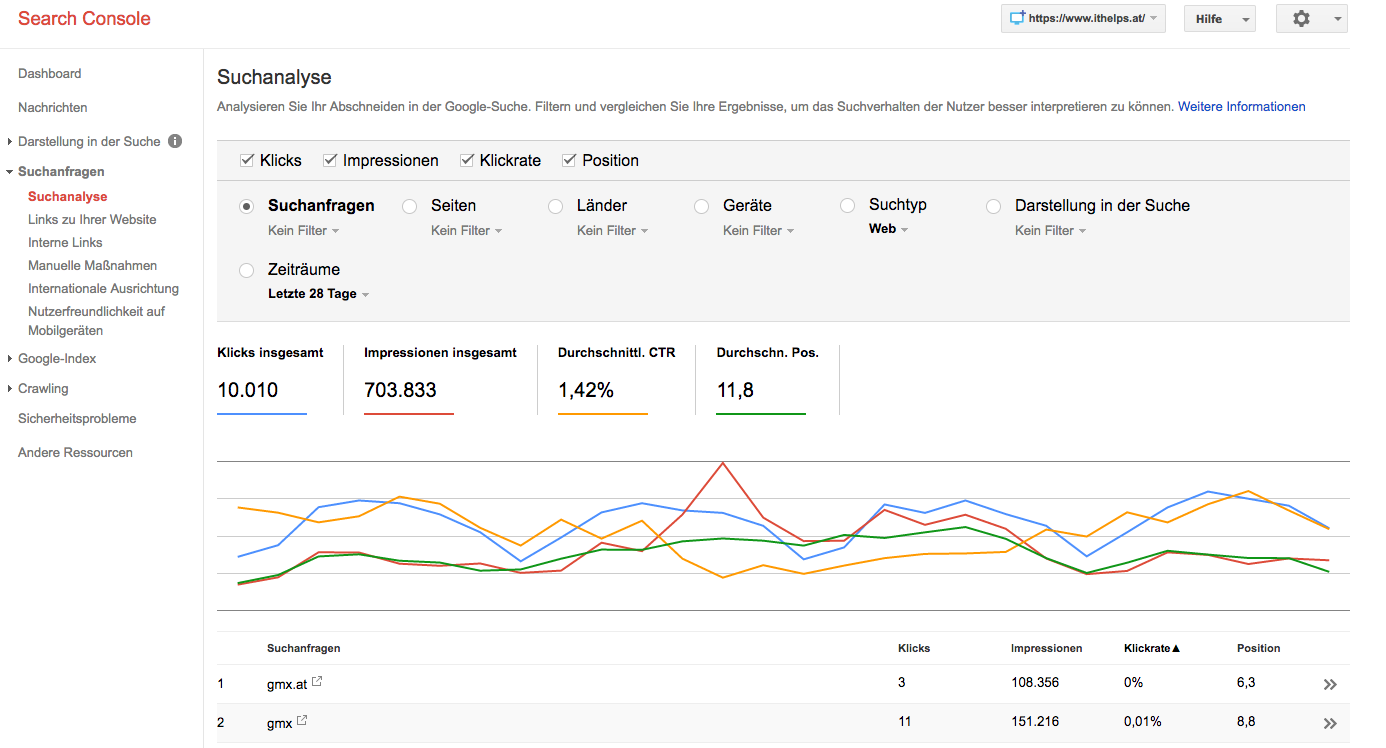Click the property monitor icon next to URL

tap(1018, 18)
